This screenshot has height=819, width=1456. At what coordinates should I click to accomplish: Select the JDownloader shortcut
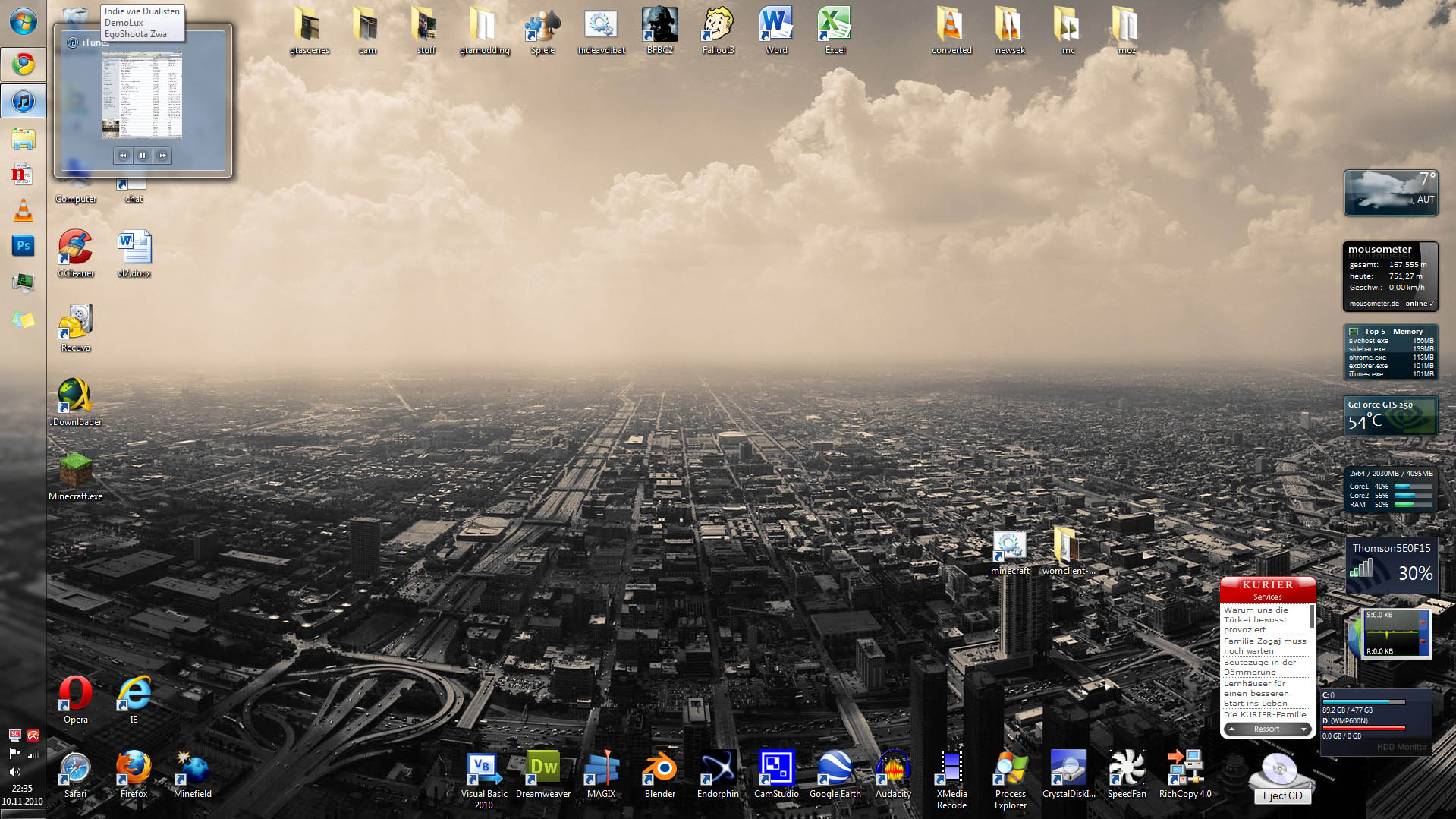click(x=76, y=402)
